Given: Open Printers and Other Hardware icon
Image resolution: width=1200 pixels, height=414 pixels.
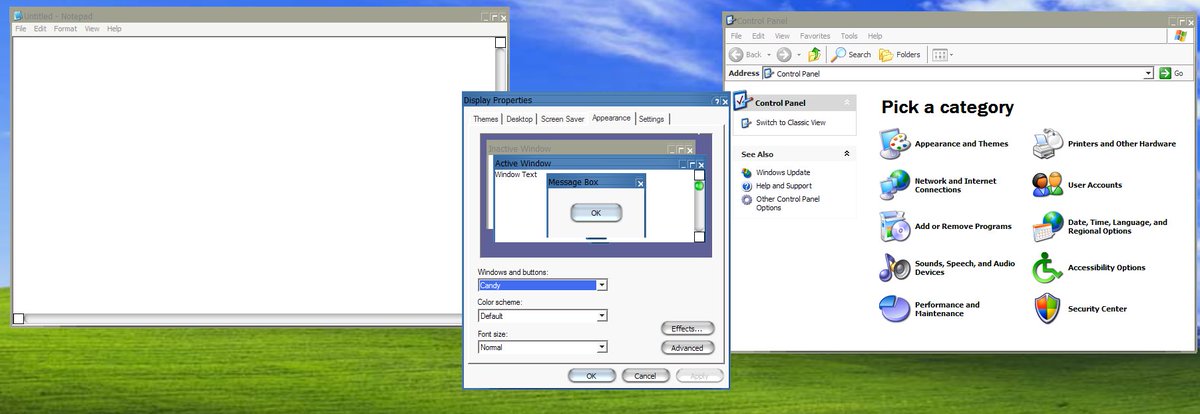Looking at the screenshot, I should click(1047, 144).
